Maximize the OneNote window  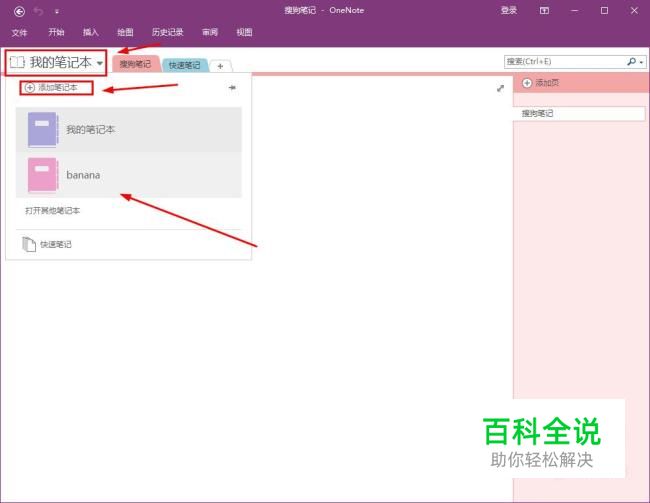tap(604, 11)
